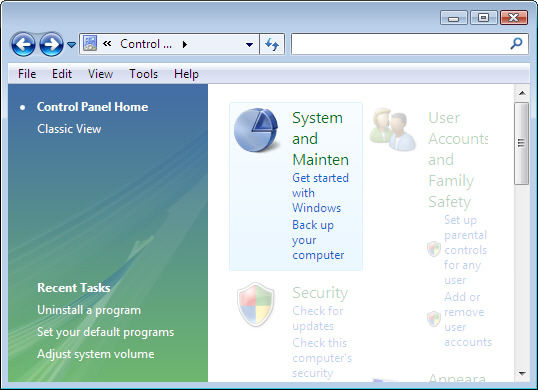Click Check this computer's security link
Viewport: 538px width, 390px height.
pos(322,358)
